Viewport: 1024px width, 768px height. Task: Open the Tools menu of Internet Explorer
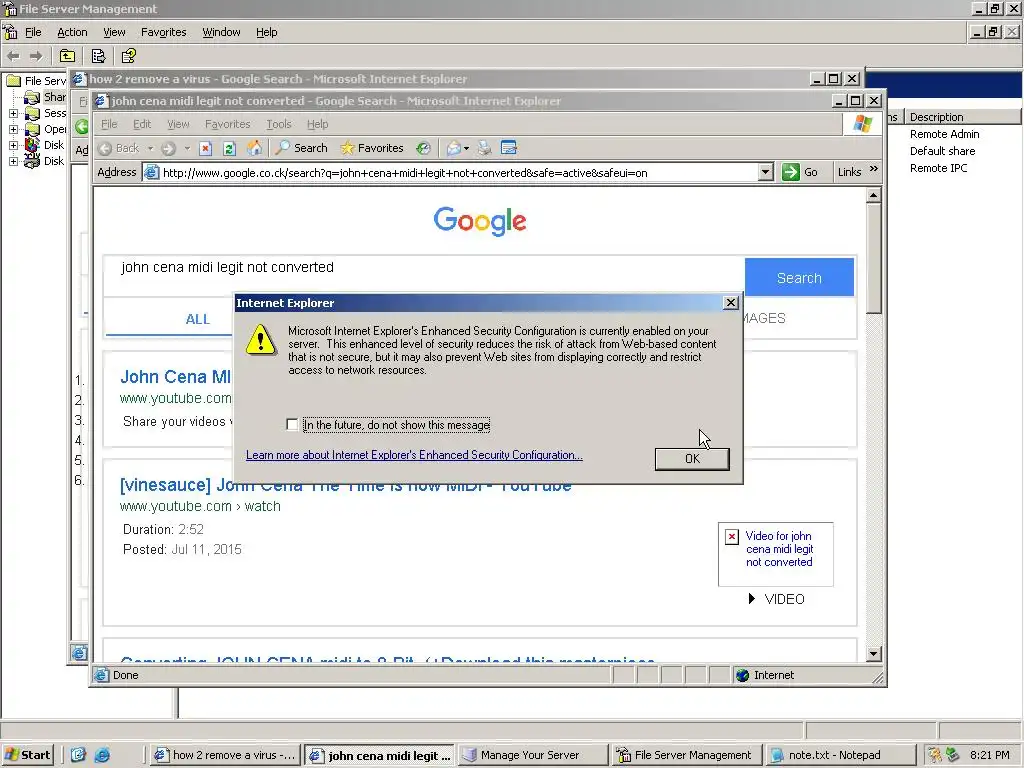coord(278,124)
